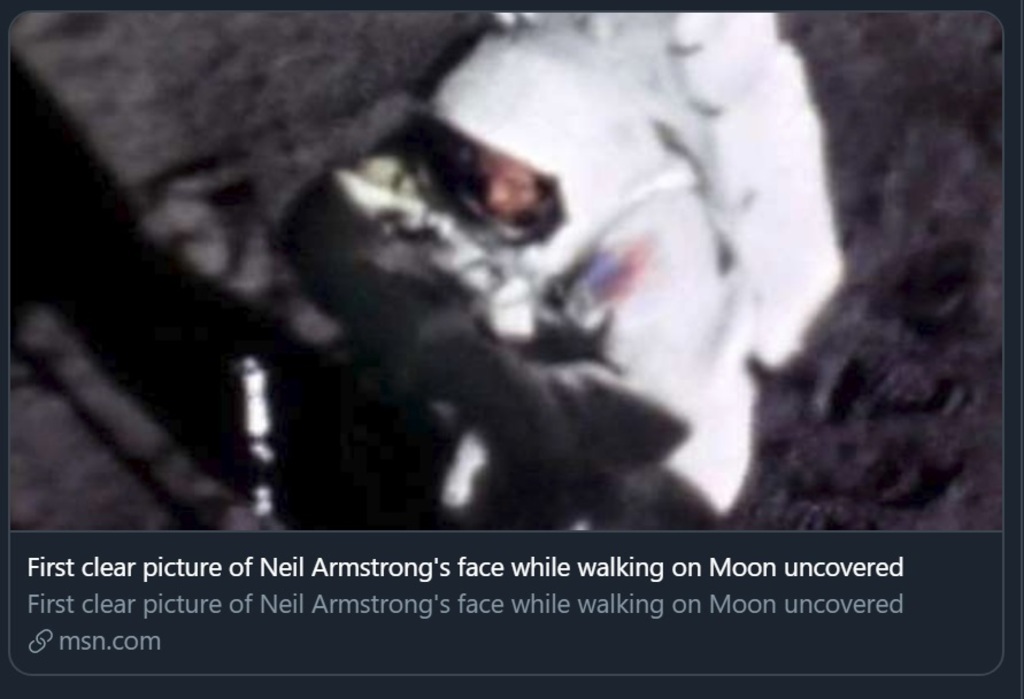This screenshot has height=699, width=1024.
Task: Click the card footer area beside msn.com
Action: 581,642
